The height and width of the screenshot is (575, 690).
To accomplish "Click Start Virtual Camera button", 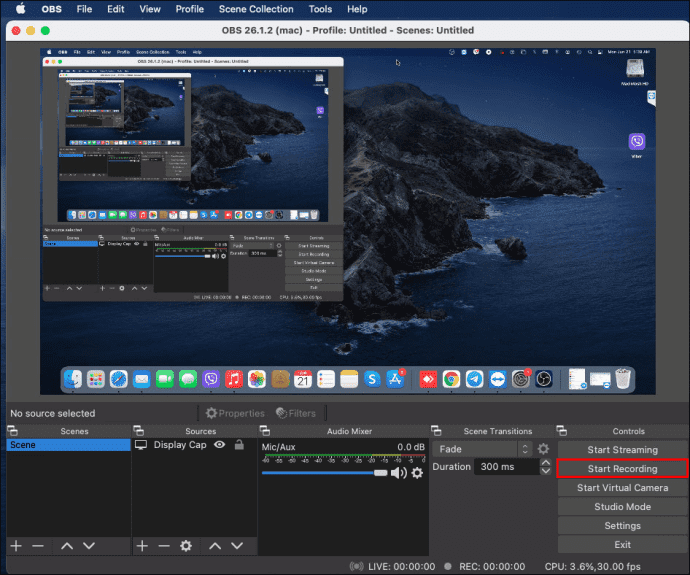I will 622,487.
